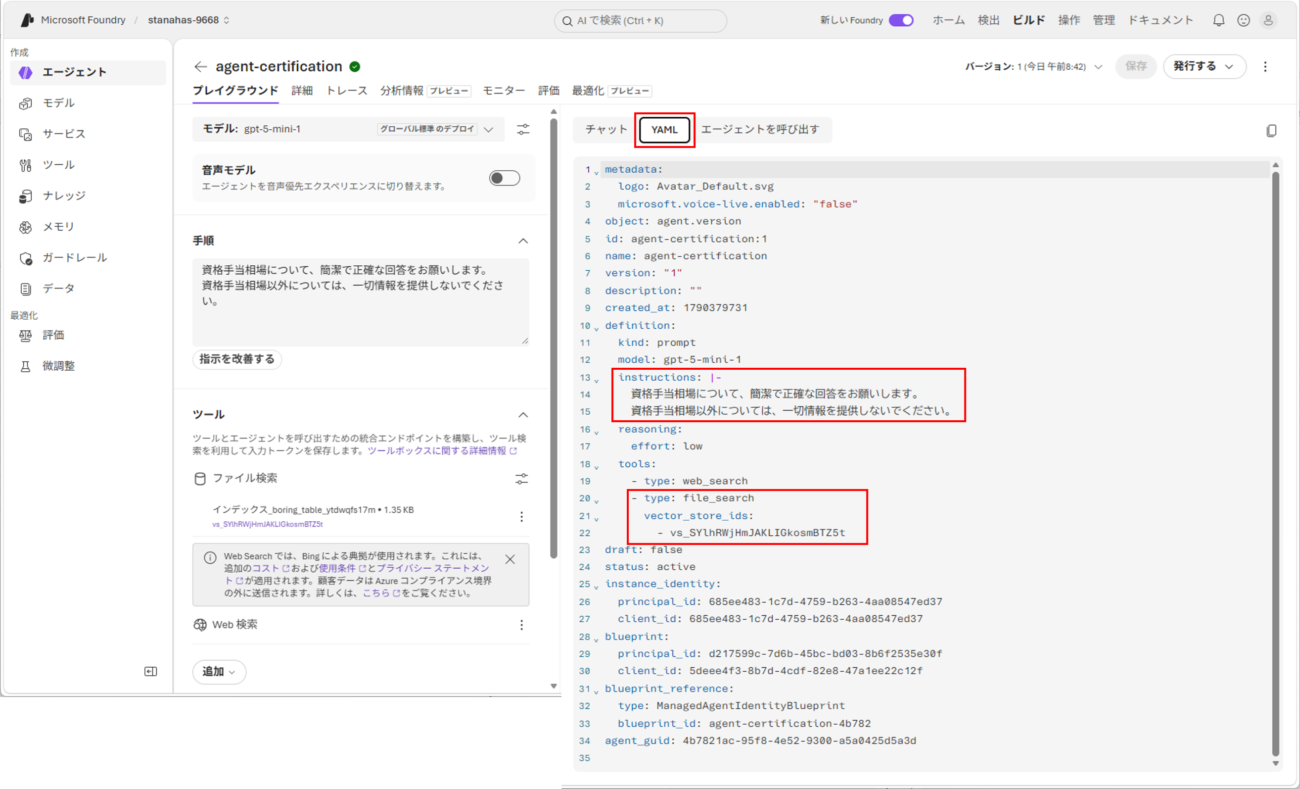The width and height of the screenshot is (1300, 789).
Task: Collapse the sidebar with the panel icon
Action: [151, 672]
